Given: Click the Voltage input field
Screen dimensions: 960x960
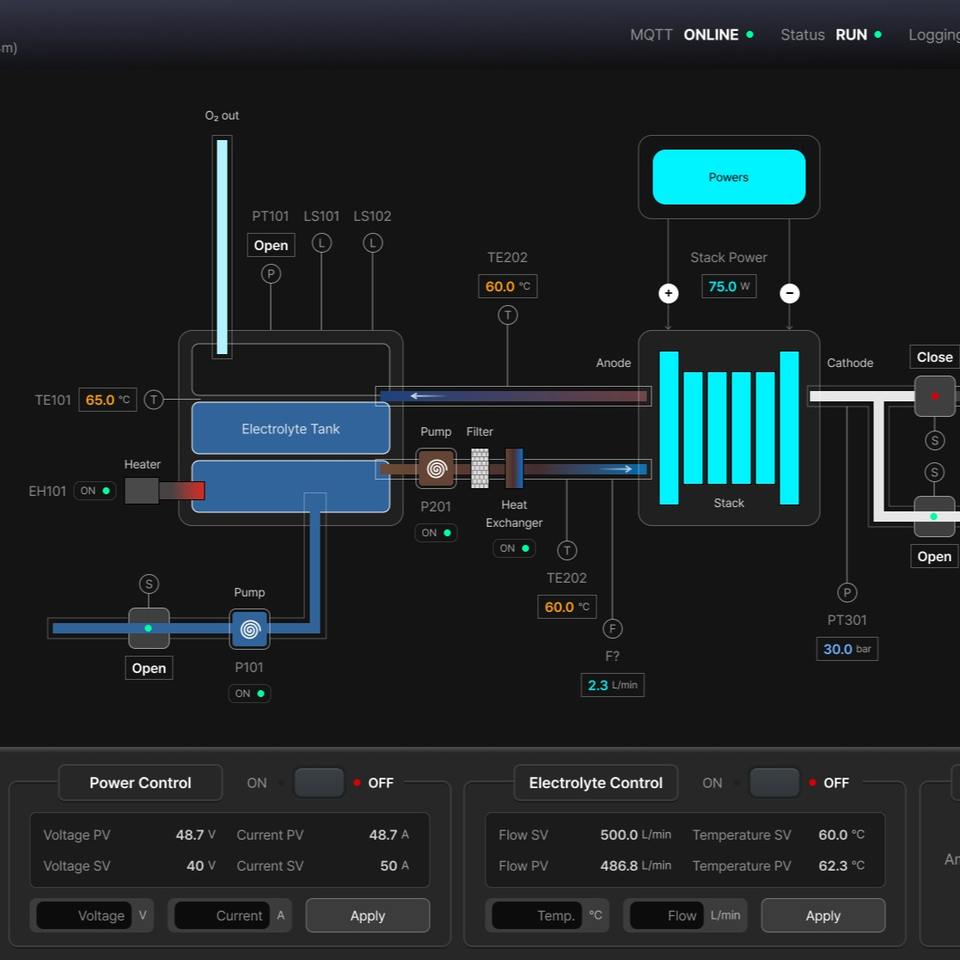Looking at the screenshot, I should (x=84, y=915).
